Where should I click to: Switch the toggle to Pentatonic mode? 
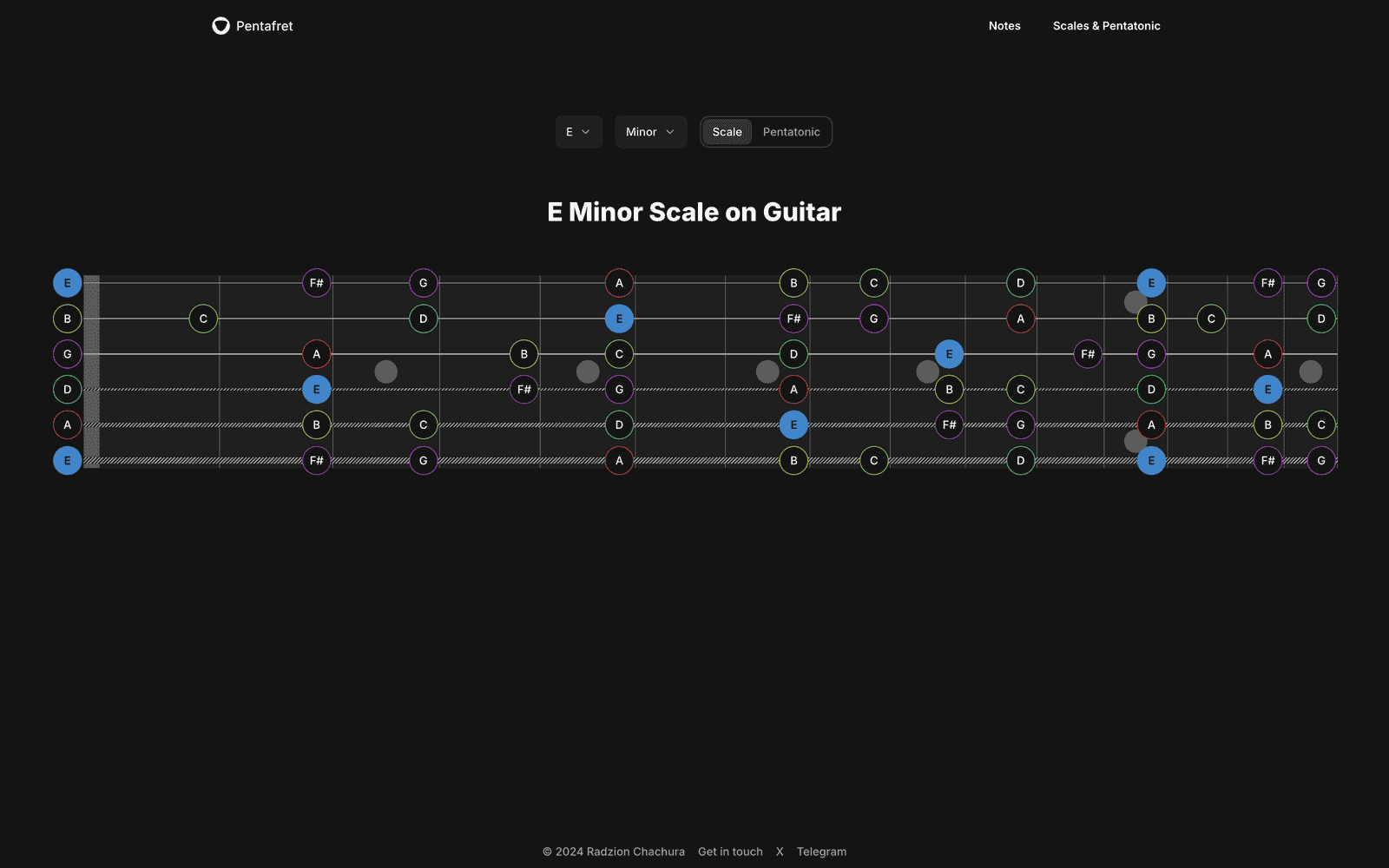[791, 131]
